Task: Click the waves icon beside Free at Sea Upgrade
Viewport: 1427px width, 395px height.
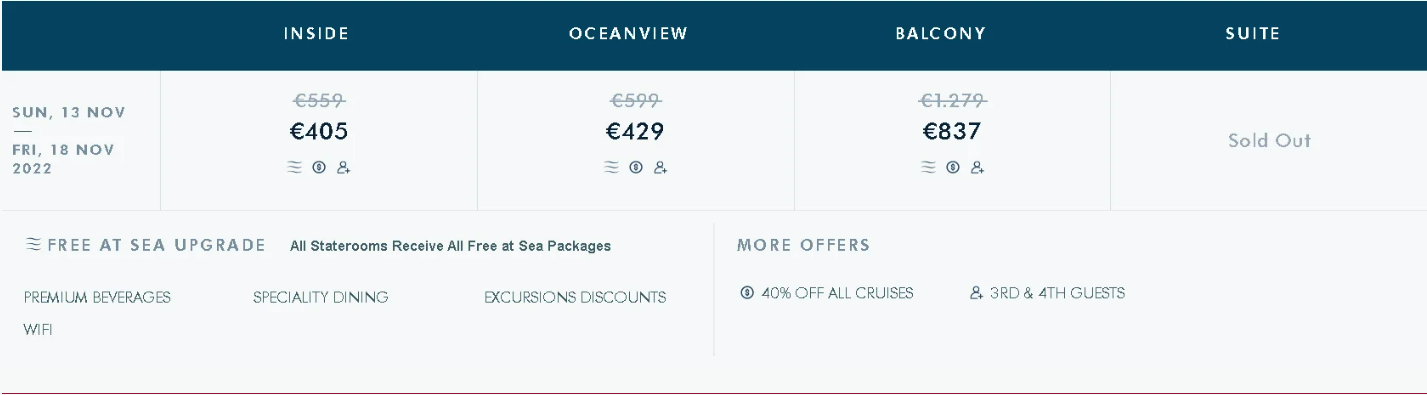Action: (34, 244)
